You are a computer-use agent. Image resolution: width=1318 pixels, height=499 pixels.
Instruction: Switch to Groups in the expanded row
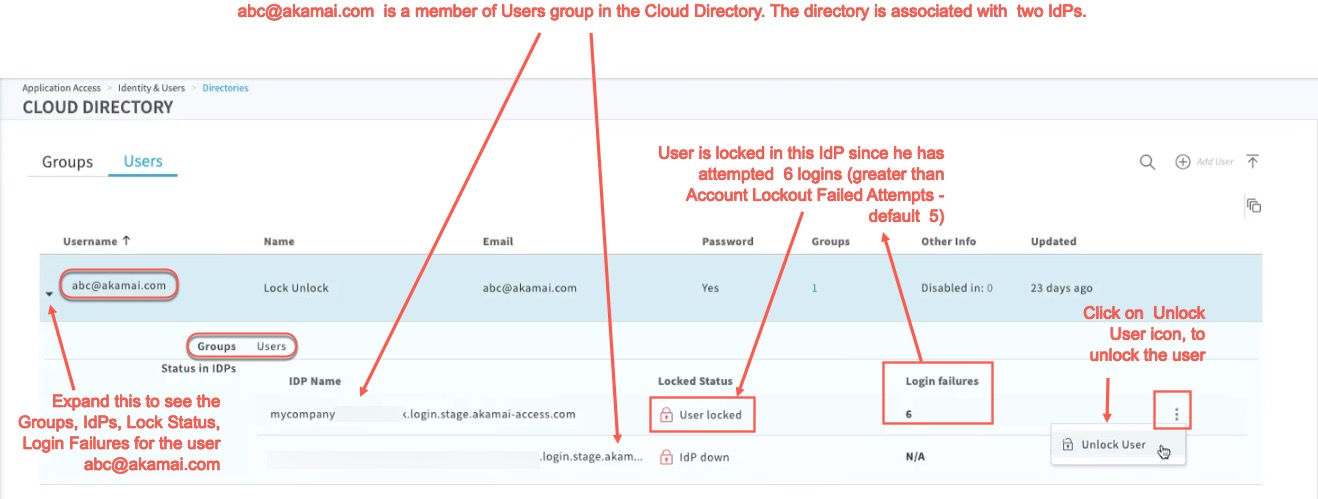coord(216,347)
